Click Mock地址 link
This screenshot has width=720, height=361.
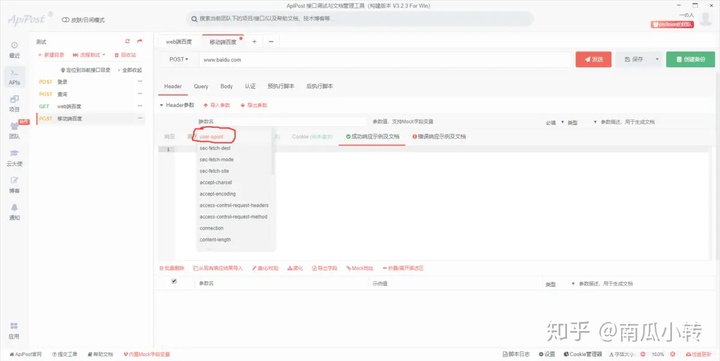click(x=360, y=268)
